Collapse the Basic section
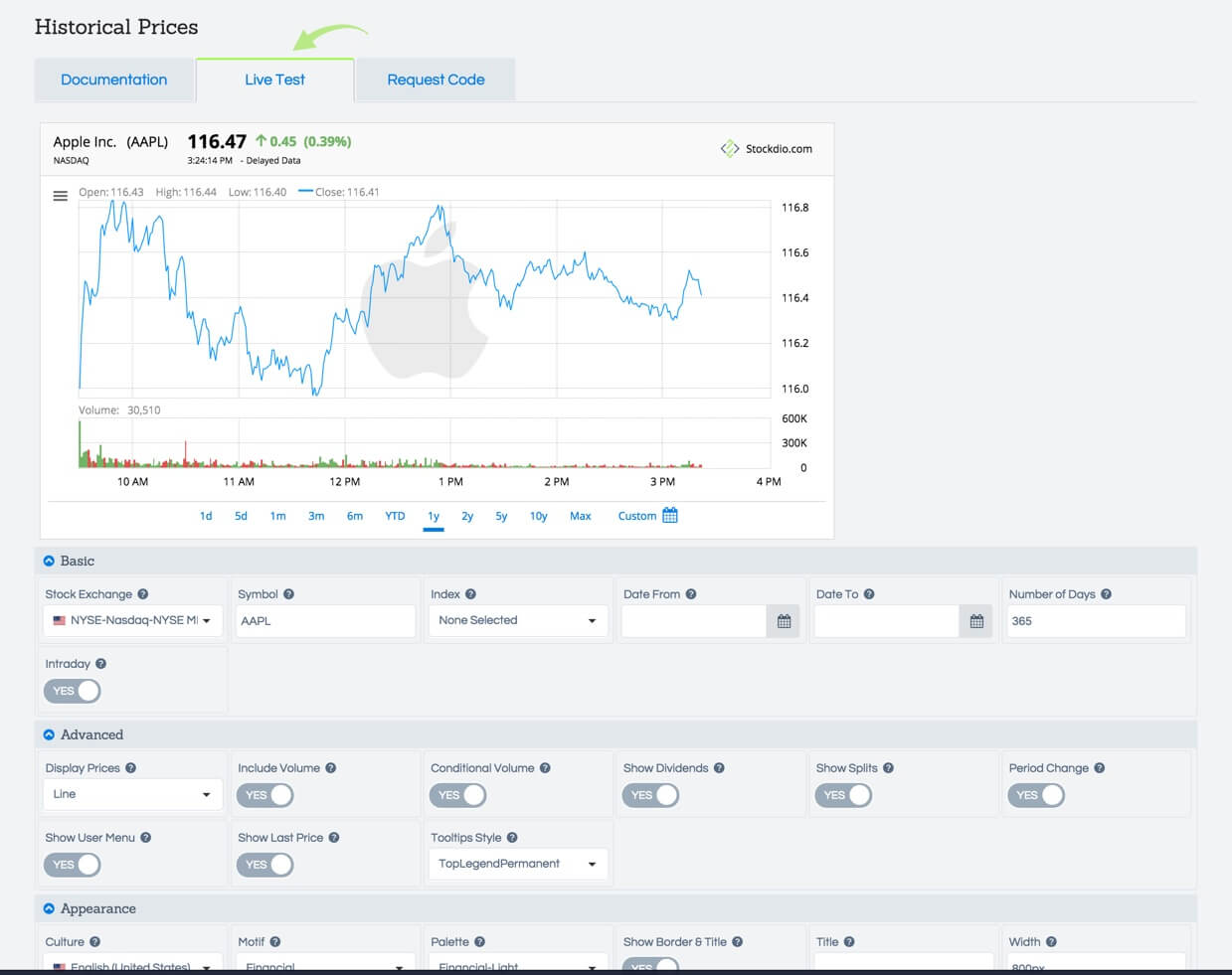1232x975 pixels. click(x=49, y=561)
